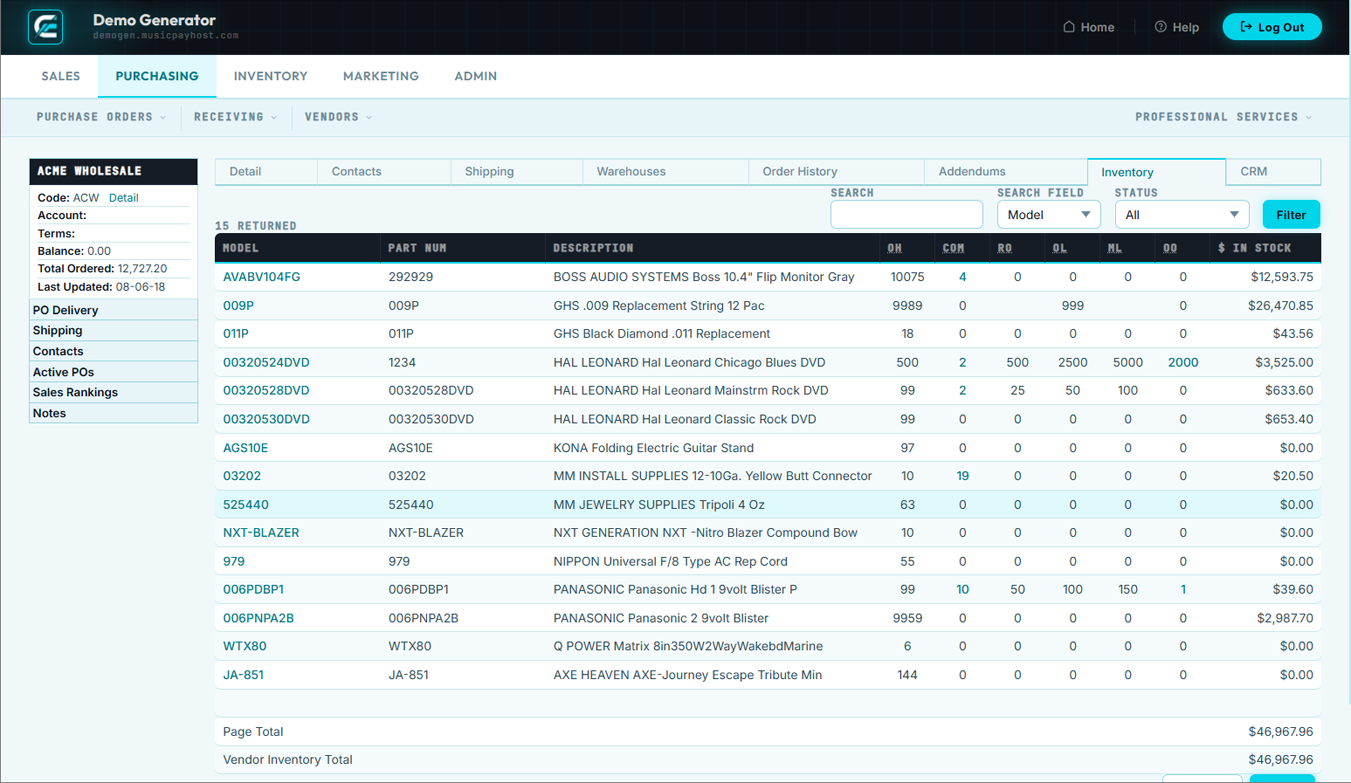Click committed quantity 4 for AVABV104FG
Viewport: 1351px width, 783px height.
click(963, 277)
